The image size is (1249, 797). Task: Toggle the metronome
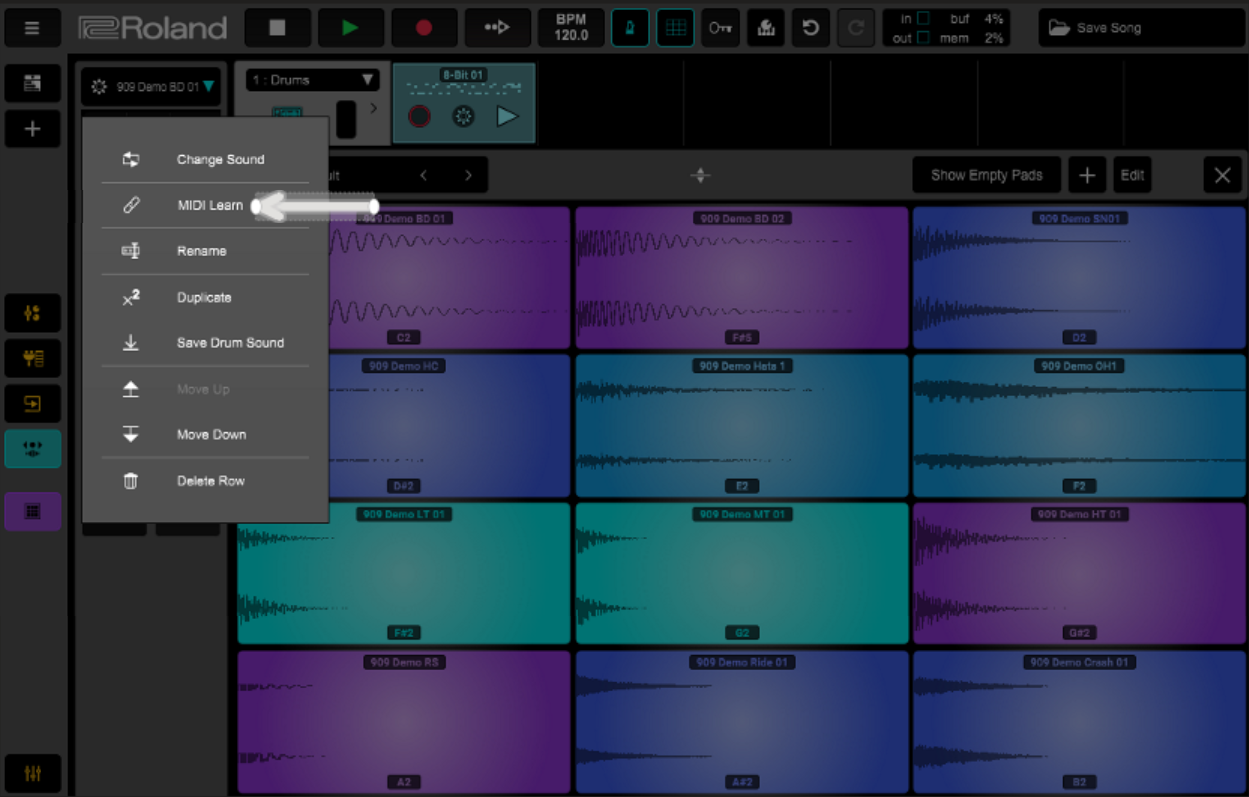630,28
